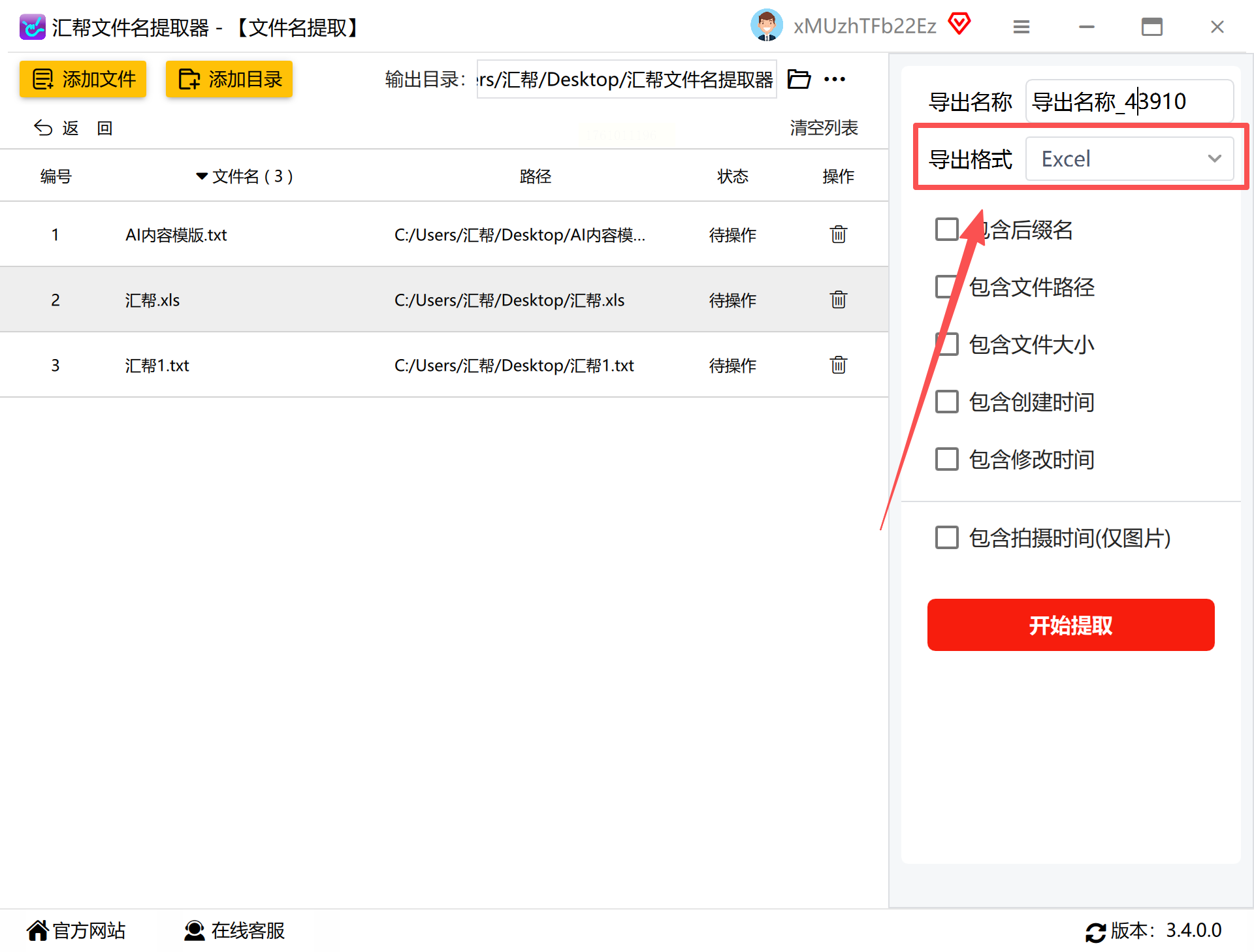Open the 导出格式 Excel dropdown
1254x952 pixels.
coord(1129,159)
